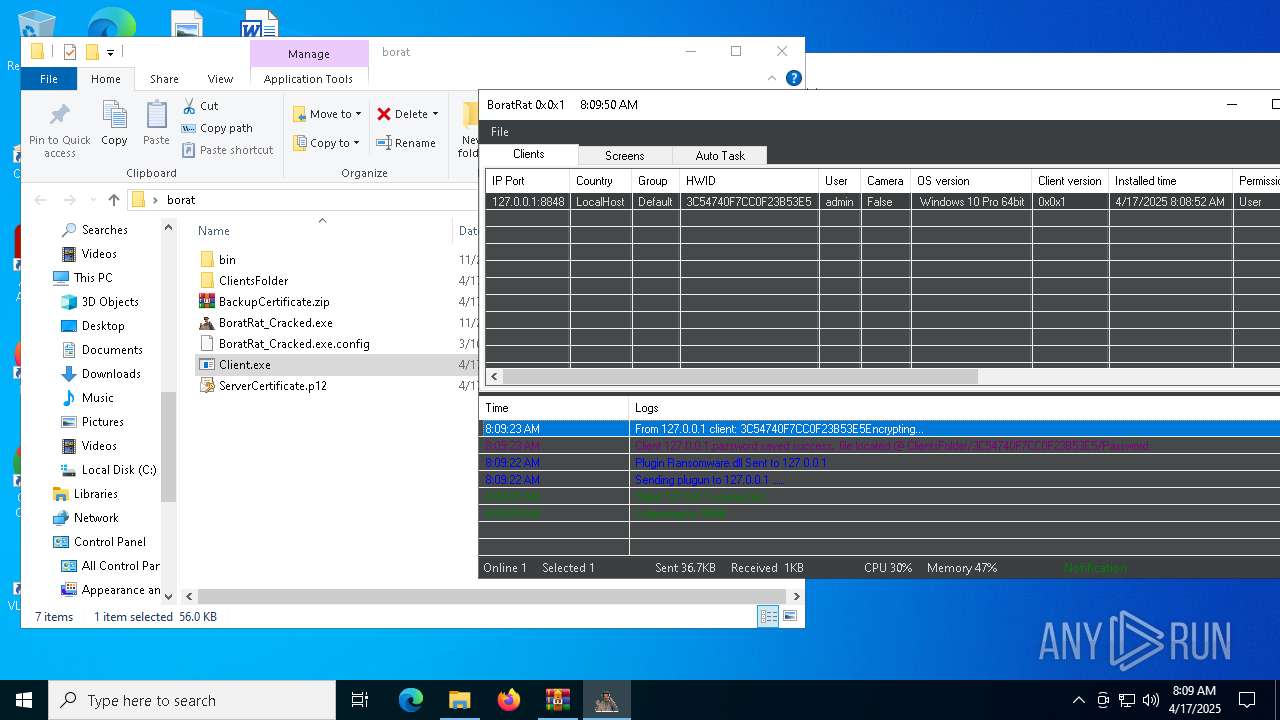
Task: Open Task View on the taskbar
Action: pyautogui.click(x=360, y=700)
